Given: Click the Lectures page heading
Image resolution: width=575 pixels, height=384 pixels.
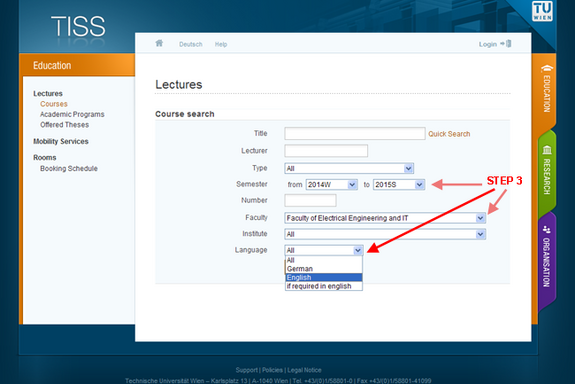Looking at the screenshot, I should coord(179,84).
